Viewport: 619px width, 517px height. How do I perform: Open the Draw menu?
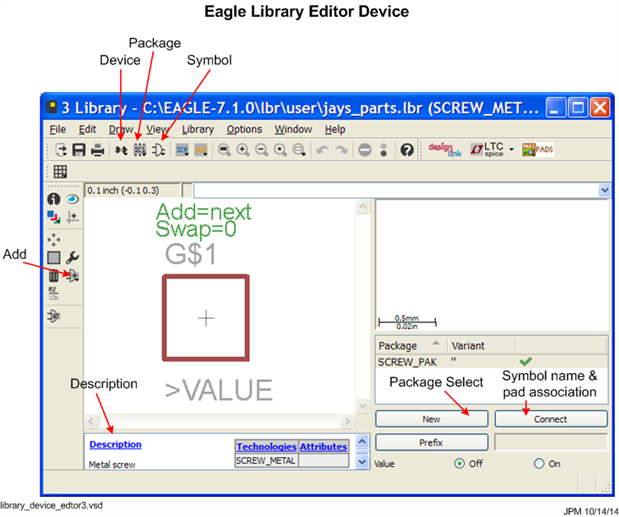tap(121, 129)
